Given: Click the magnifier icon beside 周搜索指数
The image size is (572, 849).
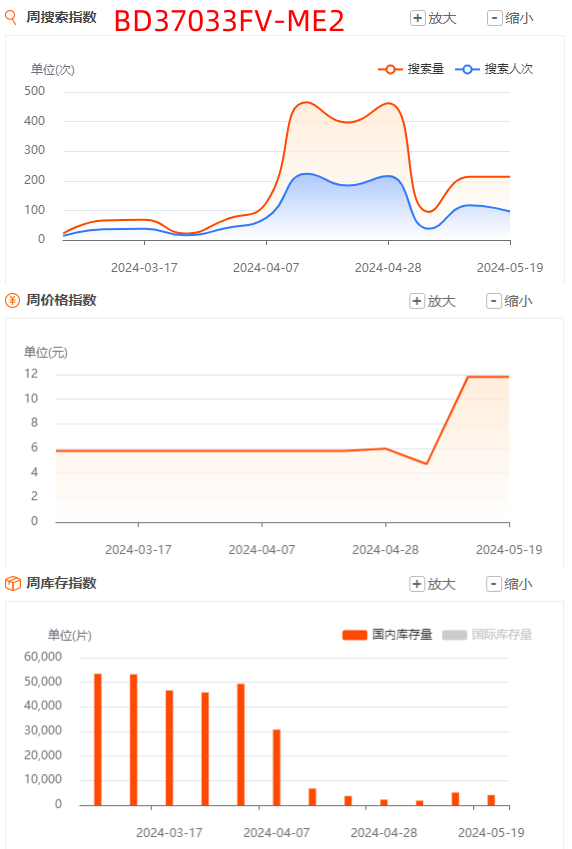Looking at the screenshot, I should (x=11, y=17).
